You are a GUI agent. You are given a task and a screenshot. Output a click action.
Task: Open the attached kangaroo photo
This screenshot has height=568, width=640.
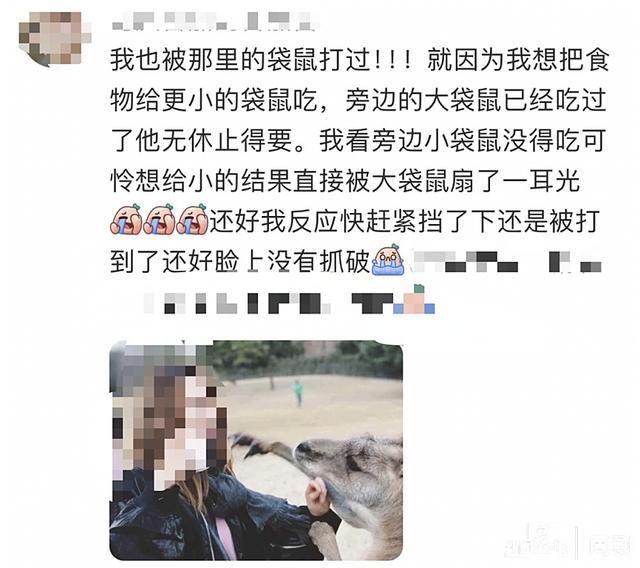click(256, 450)
